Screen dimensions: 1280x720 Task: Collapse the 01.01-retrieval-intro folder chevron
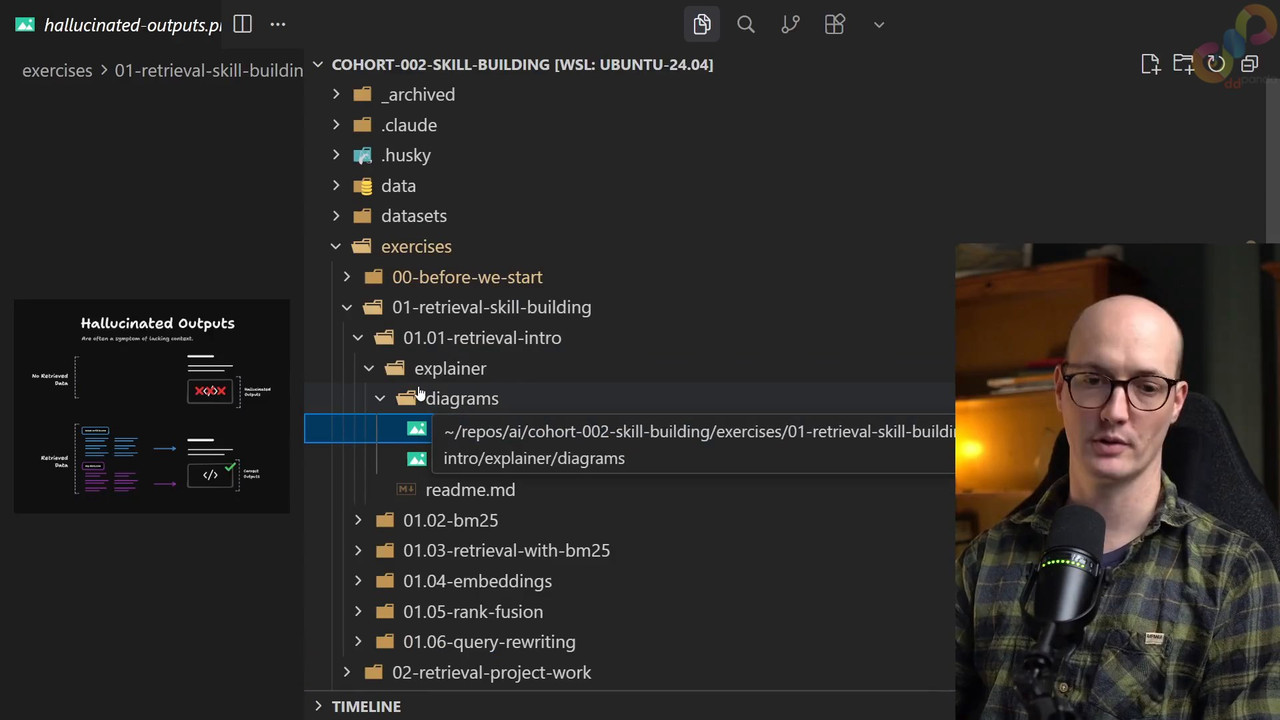point(358,338)
